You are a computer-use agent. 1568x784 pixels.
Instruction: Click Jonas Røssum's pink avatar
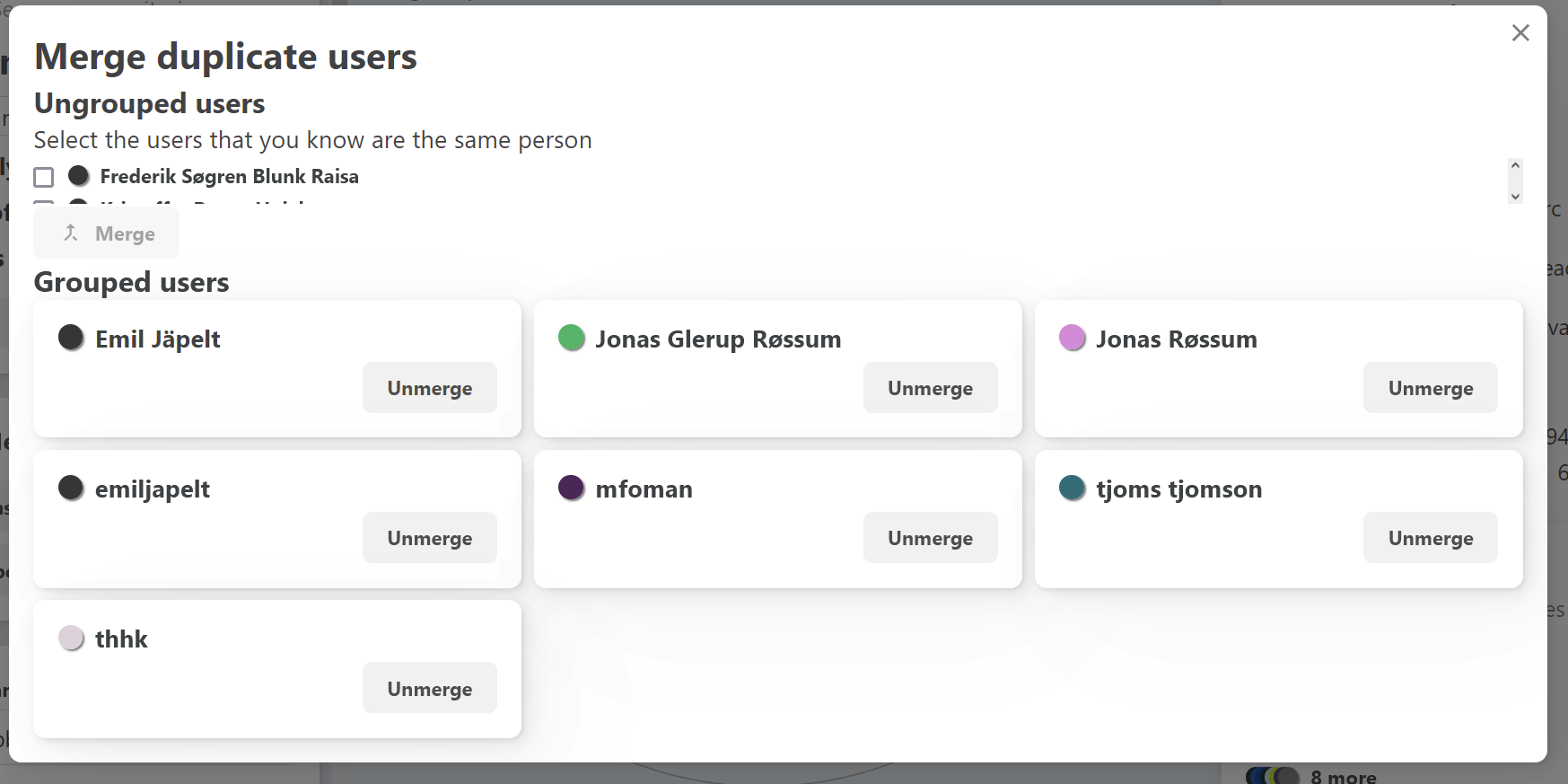[1072, 339]
